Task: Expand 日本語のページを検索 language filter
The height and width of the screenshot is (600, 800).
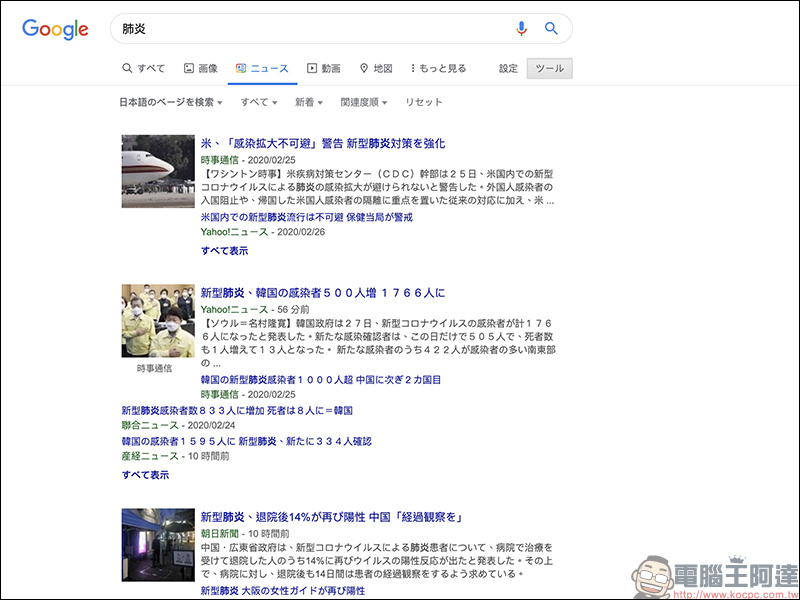Action: pos(171,102)
